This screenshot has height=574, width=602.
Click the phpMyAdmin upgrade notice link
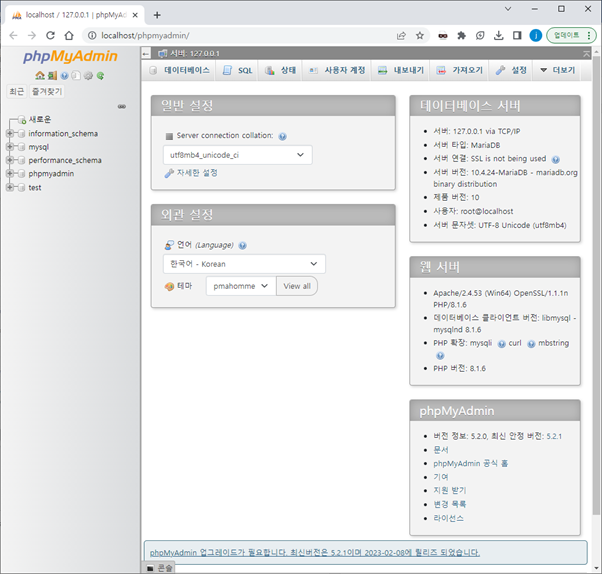pos(315,553)
